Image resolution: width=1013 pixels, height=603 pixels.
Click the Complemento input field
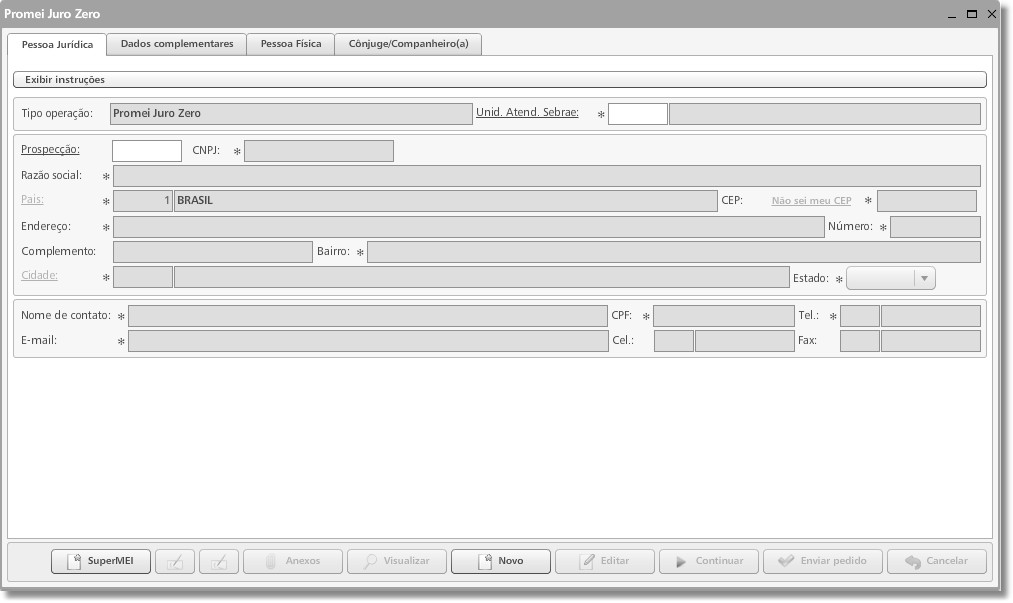point(213,252)
